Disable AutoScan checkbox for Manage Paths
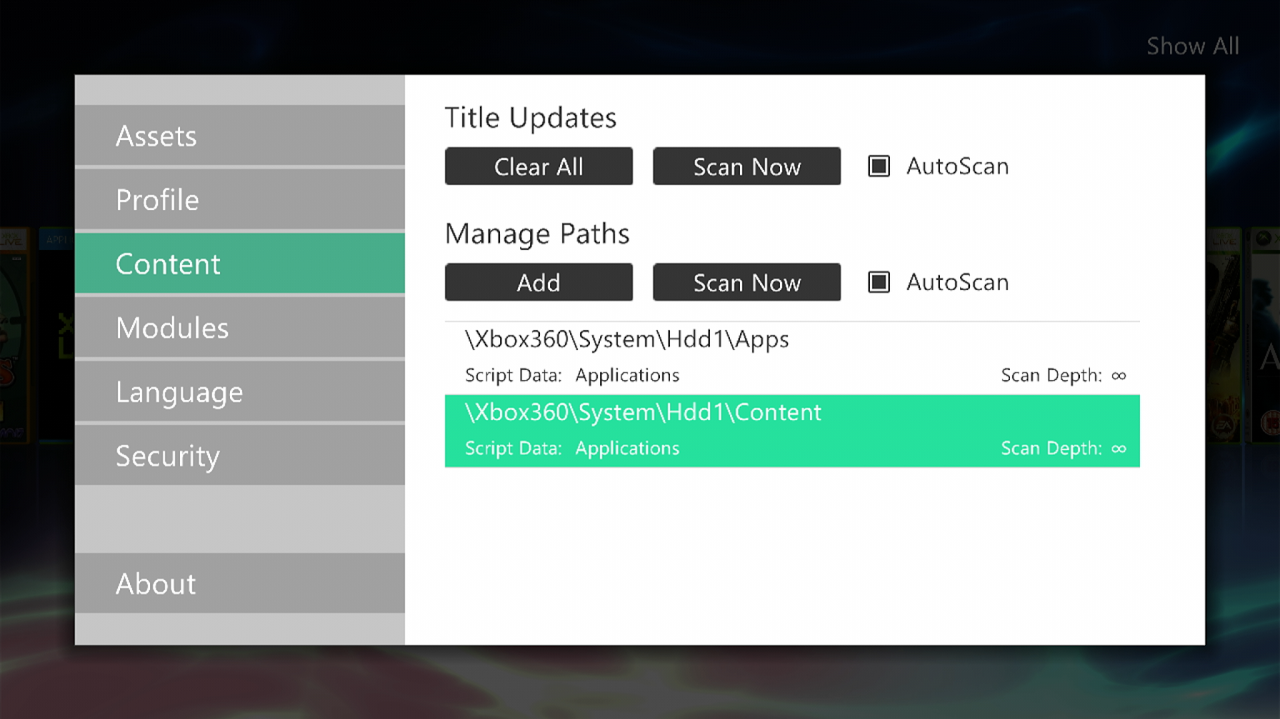This screenshot has height=719, width=1280. tap(879, 283)
